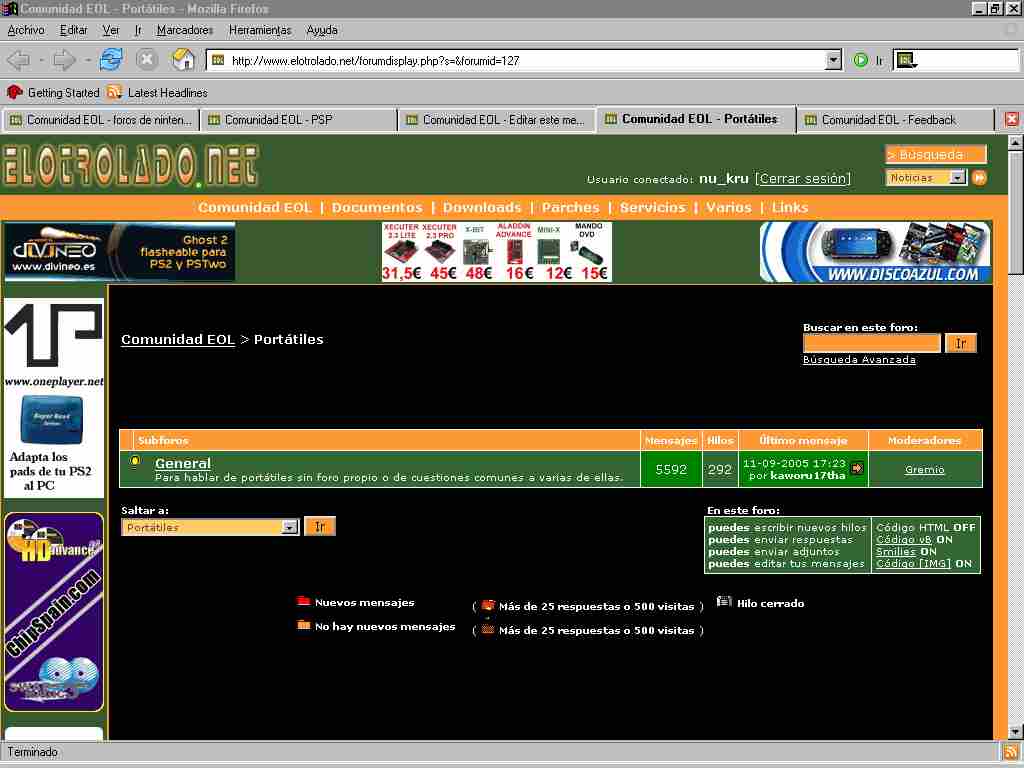Expand the Noticias dropdown
This screenshot has width=1024, height=768.
957,177
